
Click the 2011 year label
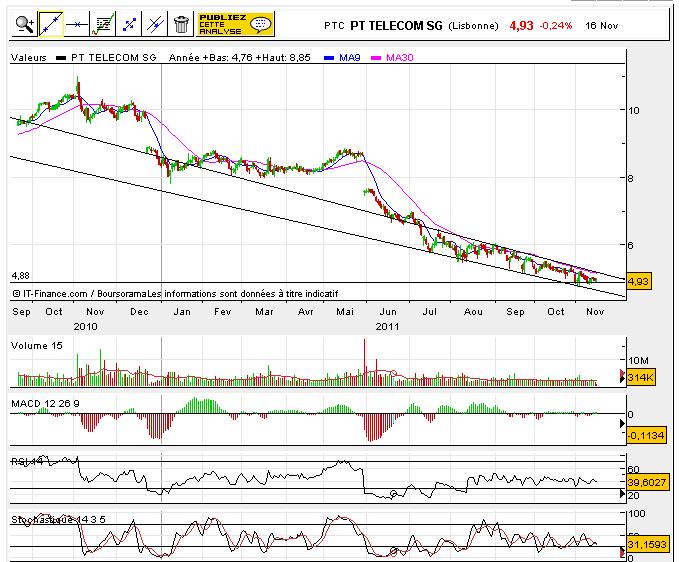(387, 326)
